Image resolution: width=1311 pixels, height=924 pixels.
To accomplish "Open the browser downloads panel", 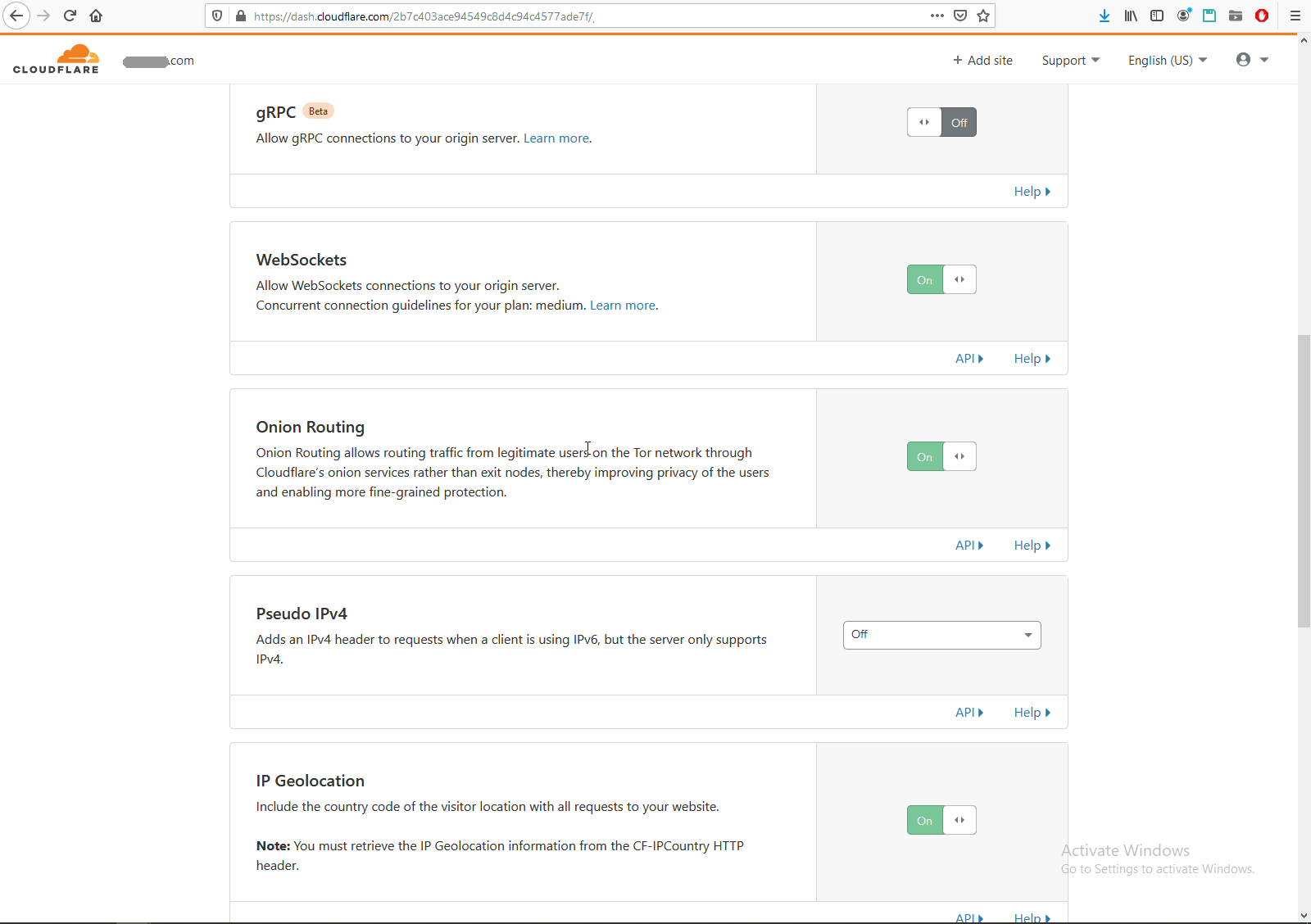I will point(1105,16).
